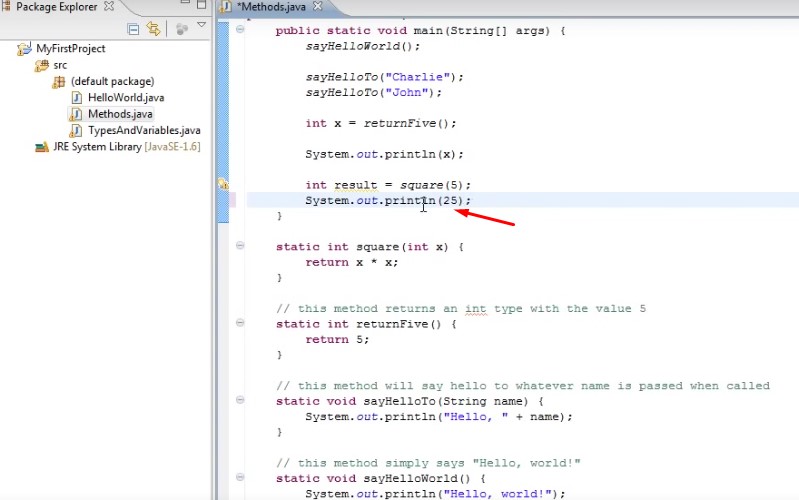Image resolution: width=799 pixels, height=500 pixels.
Task: Select TypesAndVariables.java file in the tree
Action: tap(143, 130)
